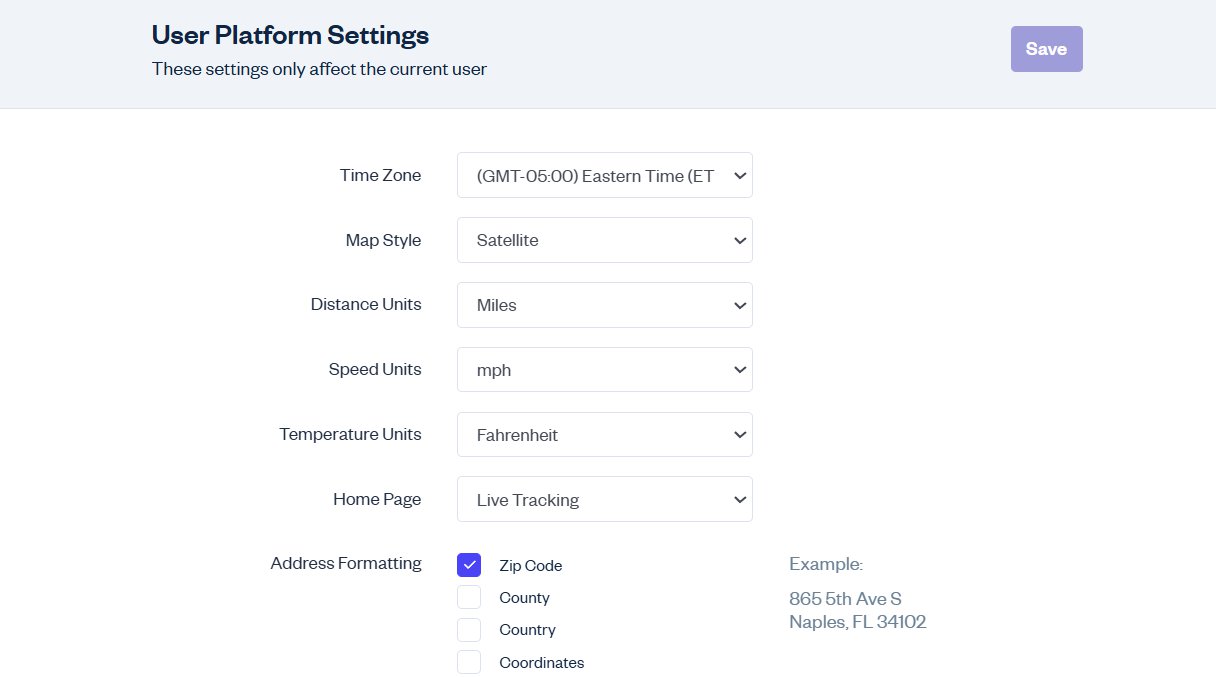The width and height of the screenshot is (1216, 677).
Task: Click the Temperature Units label
Action: point(350,434)
